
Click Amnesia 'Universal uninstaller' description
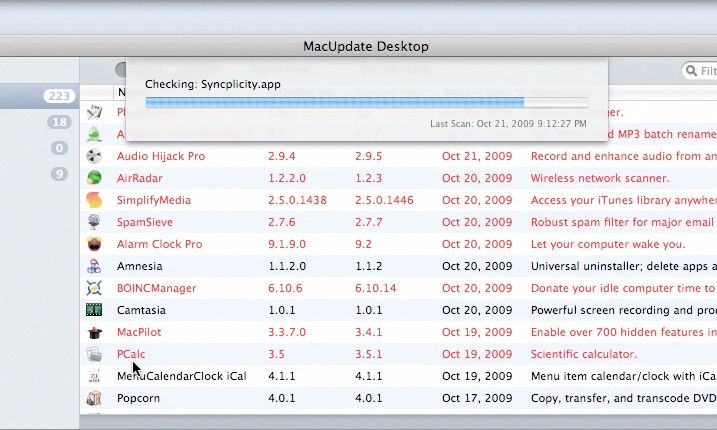(624, 266)
